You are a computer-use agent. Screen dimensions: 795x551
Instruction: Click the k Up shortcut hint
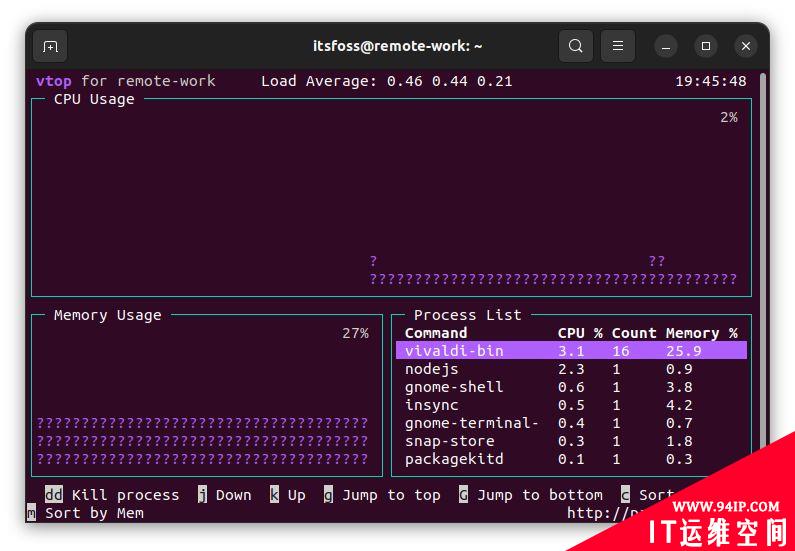click(287, 495)
